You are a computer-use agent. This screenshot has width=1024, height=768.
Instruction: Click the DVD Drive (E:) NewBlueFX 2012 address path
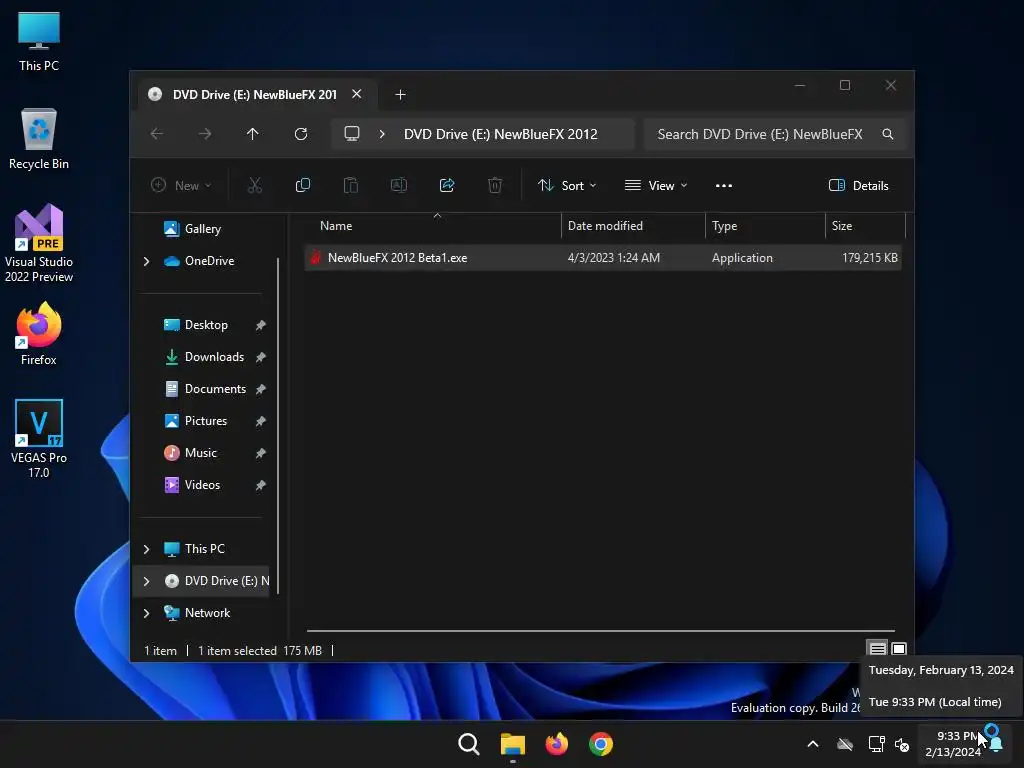tap(501, 134)
